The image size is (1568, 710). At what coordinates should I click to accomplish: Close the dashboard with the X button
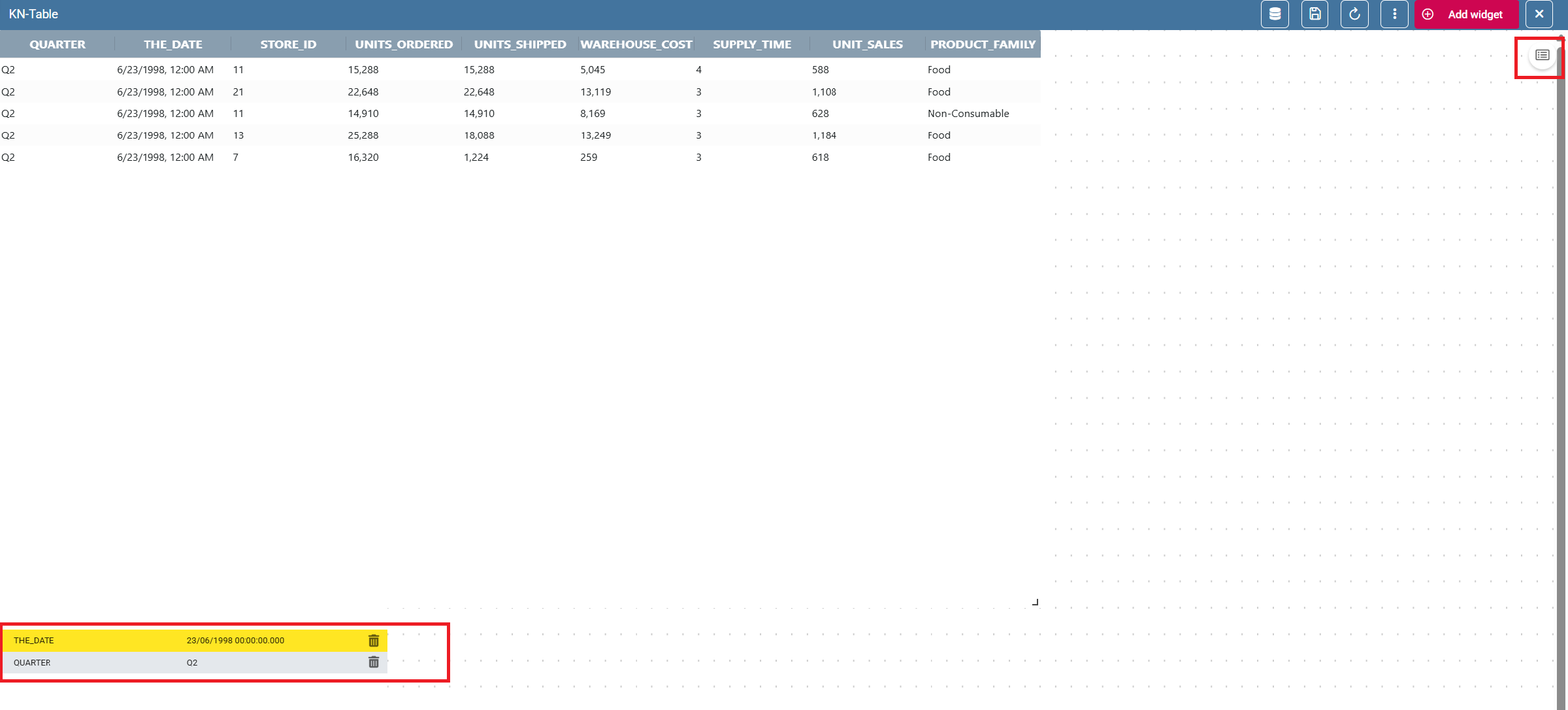click(1539, 14)
